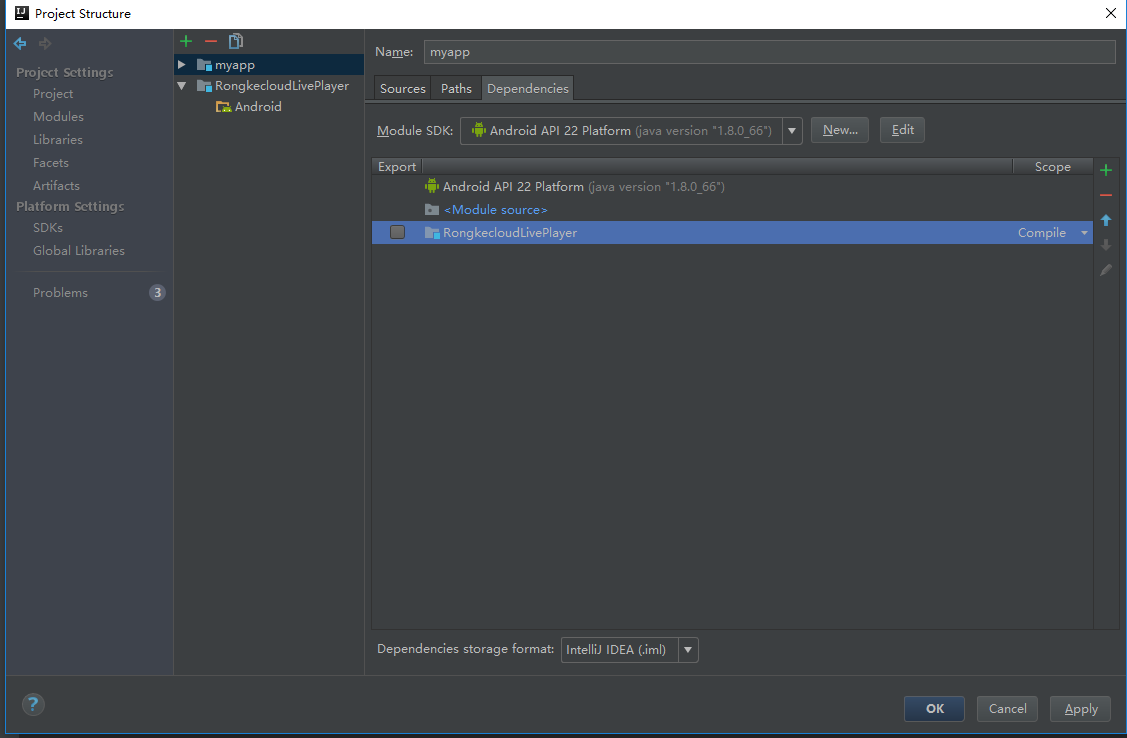The width and height of the screenshot is (1127, 738).
Task: Click the New... SDK button
Action: pos(840,130)
